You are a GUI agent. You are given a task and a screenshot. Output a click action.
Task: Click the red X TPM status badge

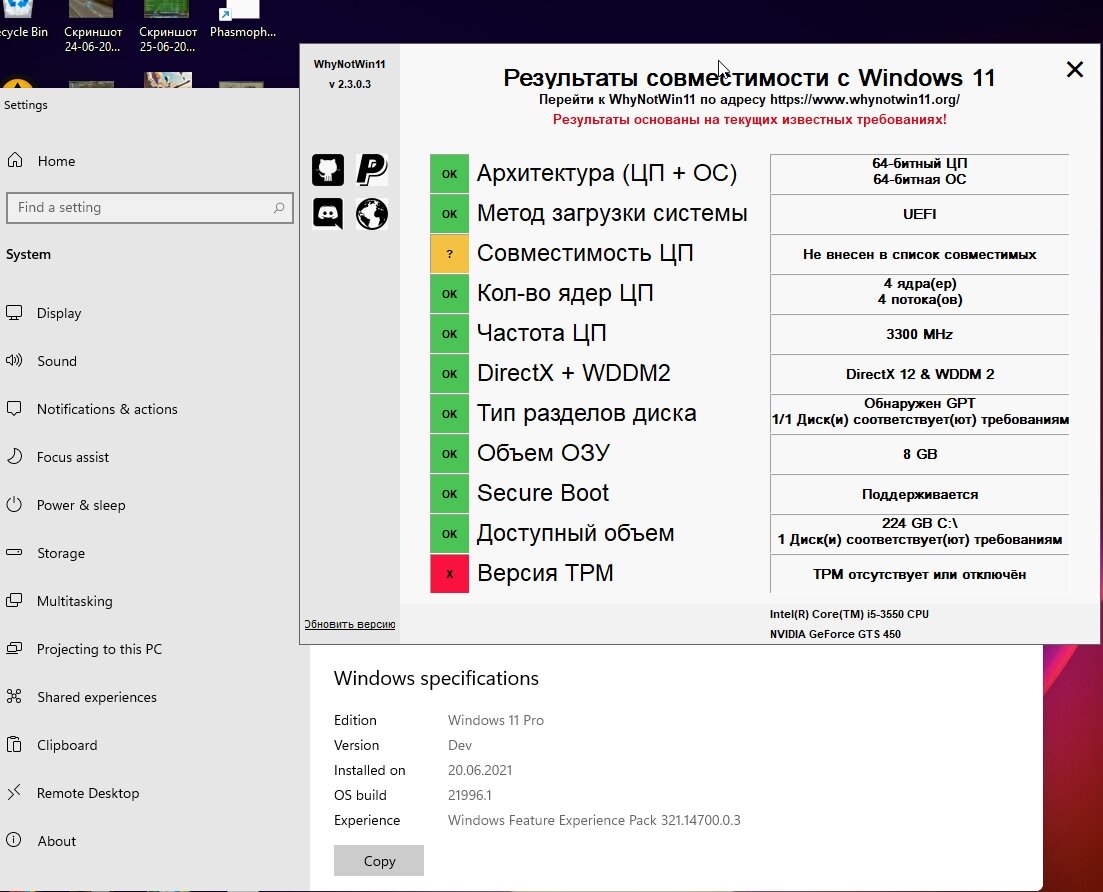coord(450,574)
